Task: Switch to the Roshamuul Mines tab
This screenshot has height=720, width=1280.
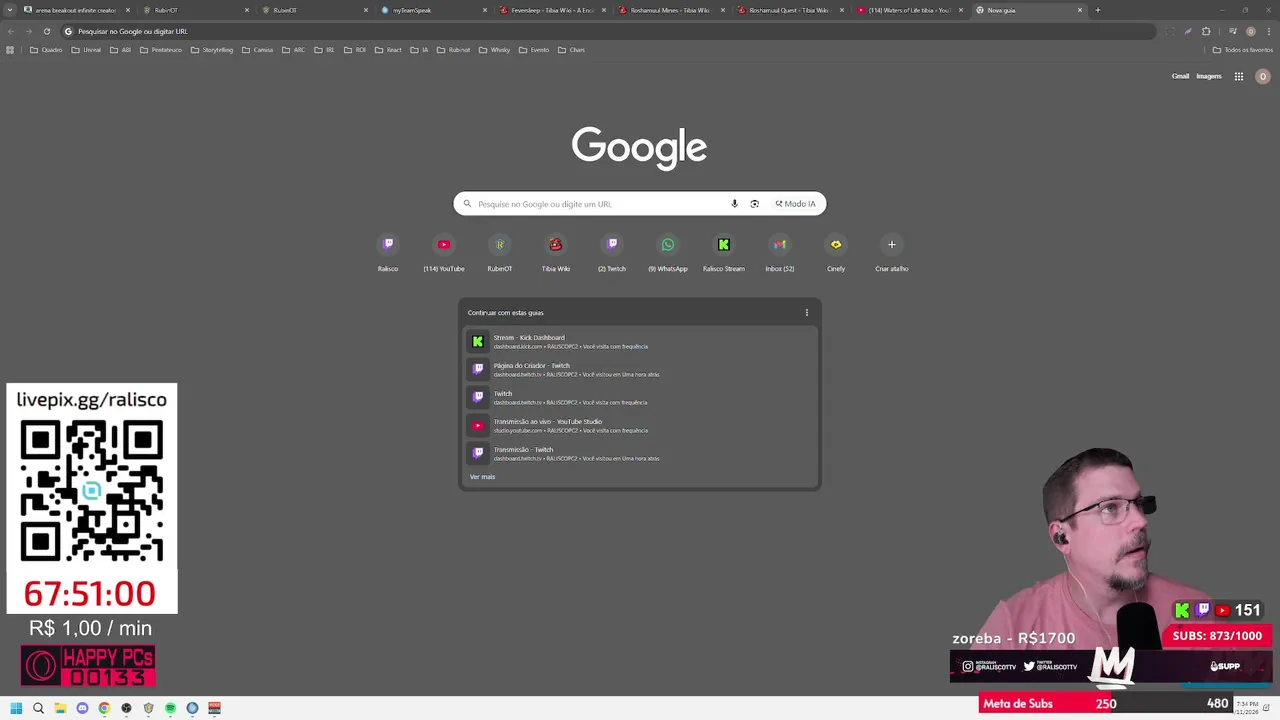Action: 670,10
